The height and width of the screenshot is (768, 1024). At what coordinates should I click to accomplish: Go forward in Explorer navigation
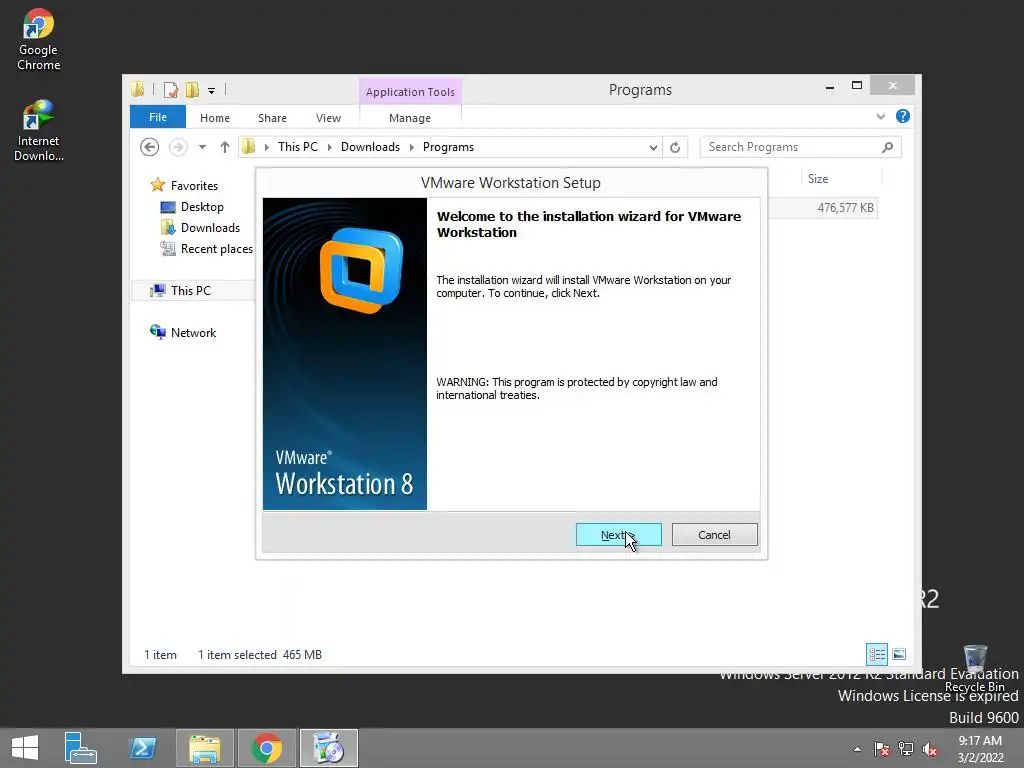pyautogui.click(x=178, y=147)
